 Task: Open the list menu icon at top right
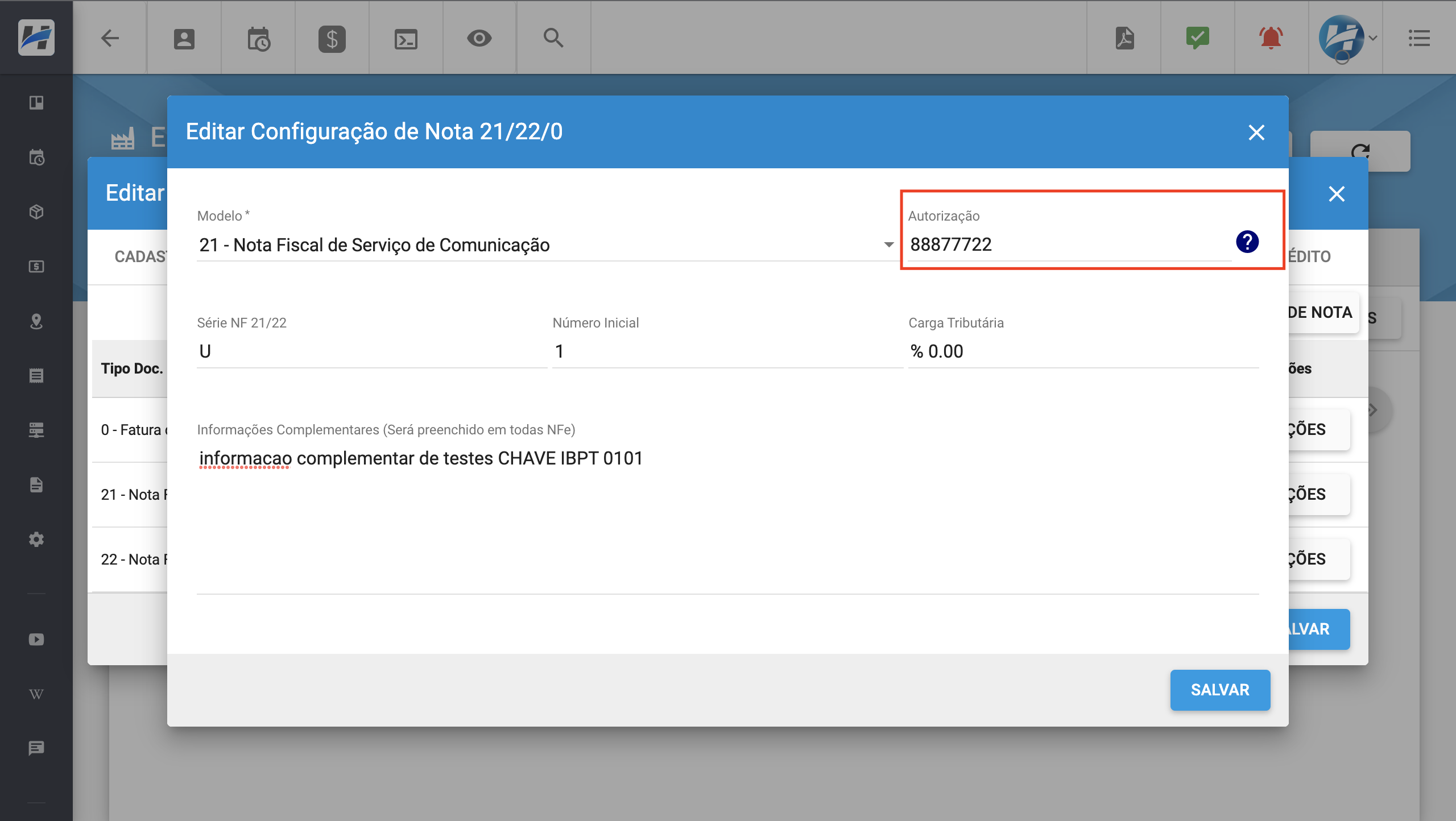coord(1419,38)
